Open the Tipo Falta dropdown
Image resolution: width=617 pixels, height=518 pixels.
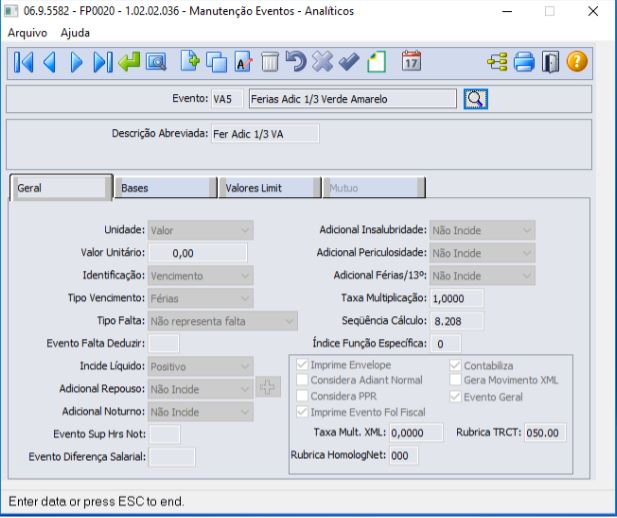click(x=223, y=321)
